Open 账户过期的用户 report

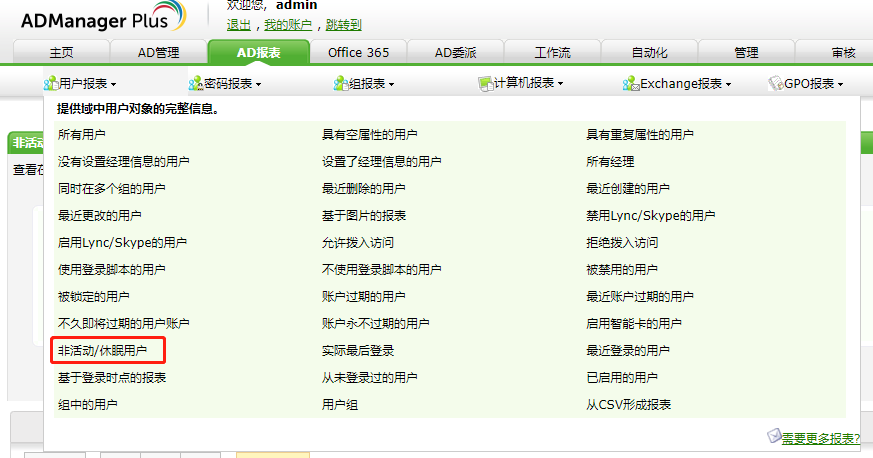364,297
